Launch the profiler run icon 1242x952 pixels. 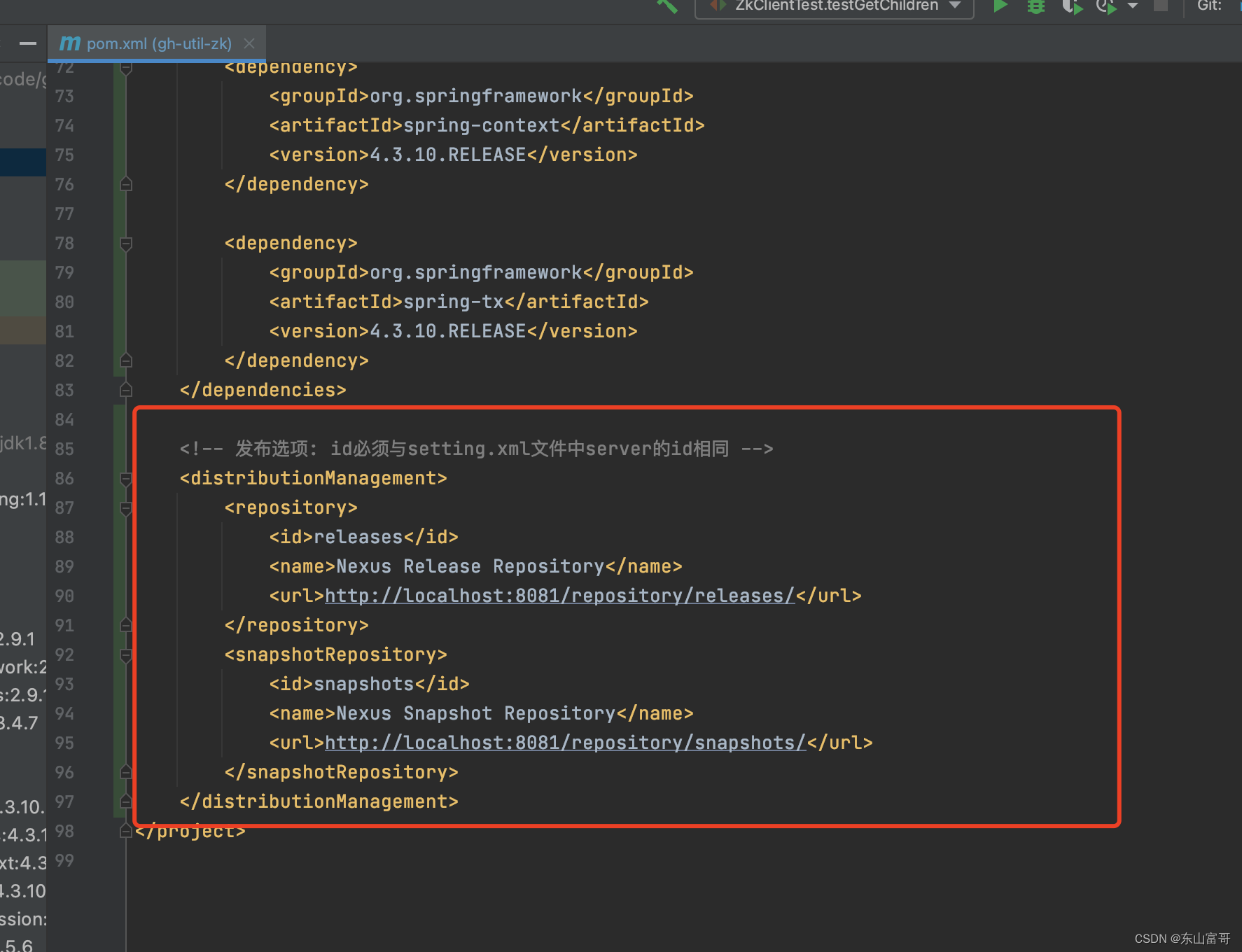tap(1106, 6)
